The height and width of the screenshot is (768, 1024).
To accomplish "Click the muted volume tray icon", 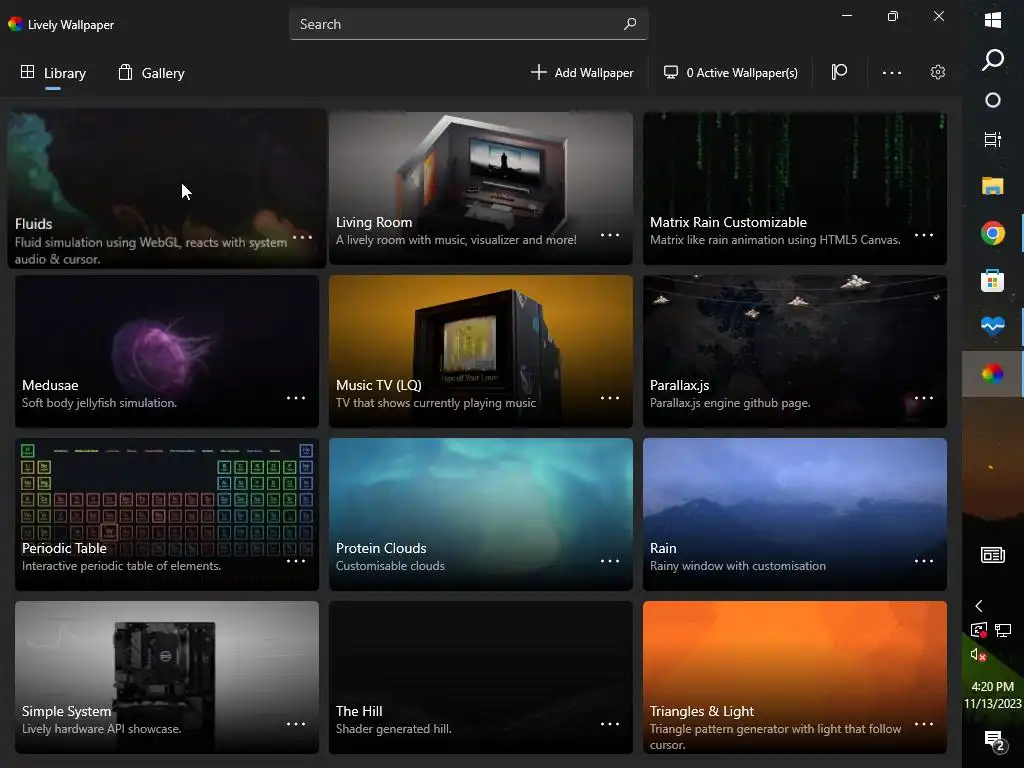I will pyautogui.click(x=978, y=654).
